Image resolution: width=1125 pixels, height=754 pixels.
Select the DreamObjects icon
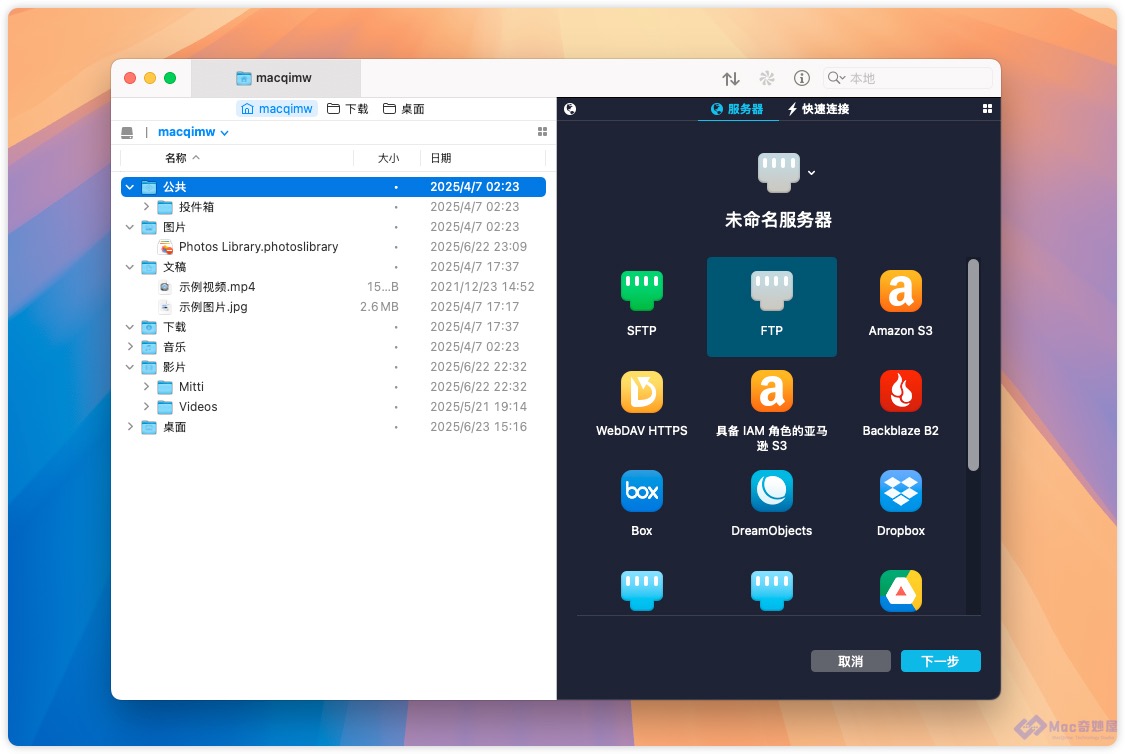pyautogui.click(x=771, y=491)
